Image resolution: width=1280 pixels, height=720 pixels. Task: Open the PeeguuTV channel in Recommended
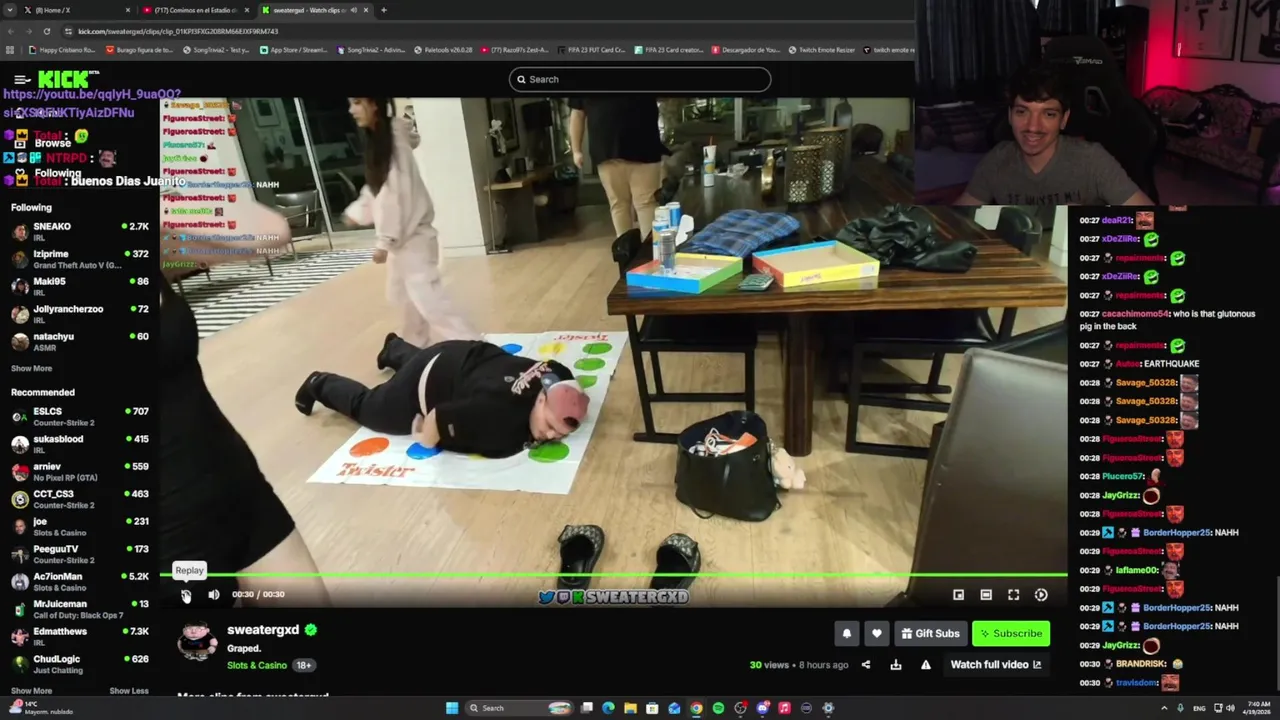point(80,554)
